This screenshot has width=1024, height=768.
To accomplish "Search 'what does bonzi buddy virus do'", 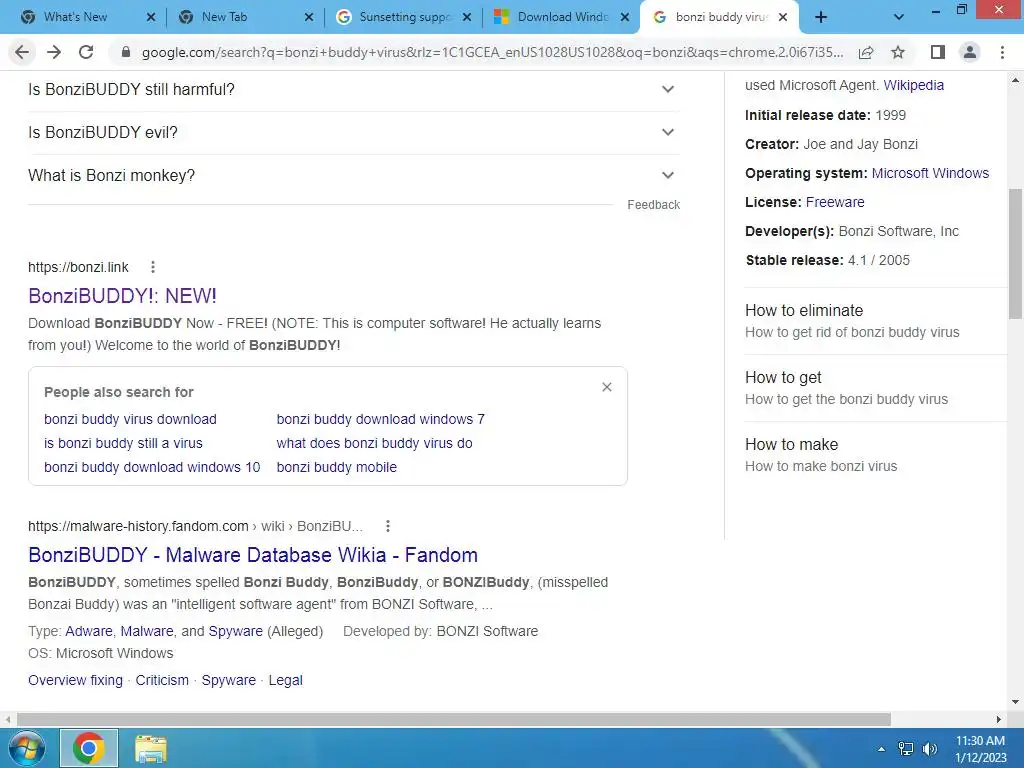I will (x=374, y=443).
